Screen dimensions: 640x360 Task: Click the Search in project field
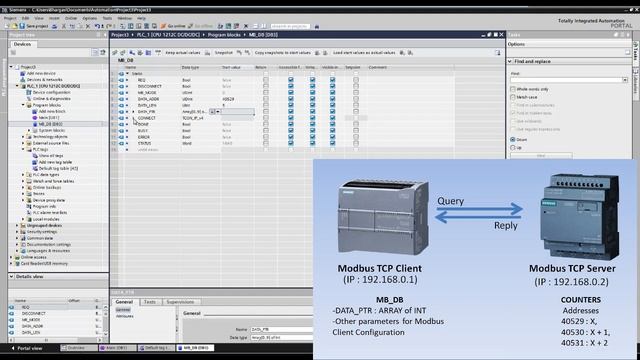(x=290, y=26)
